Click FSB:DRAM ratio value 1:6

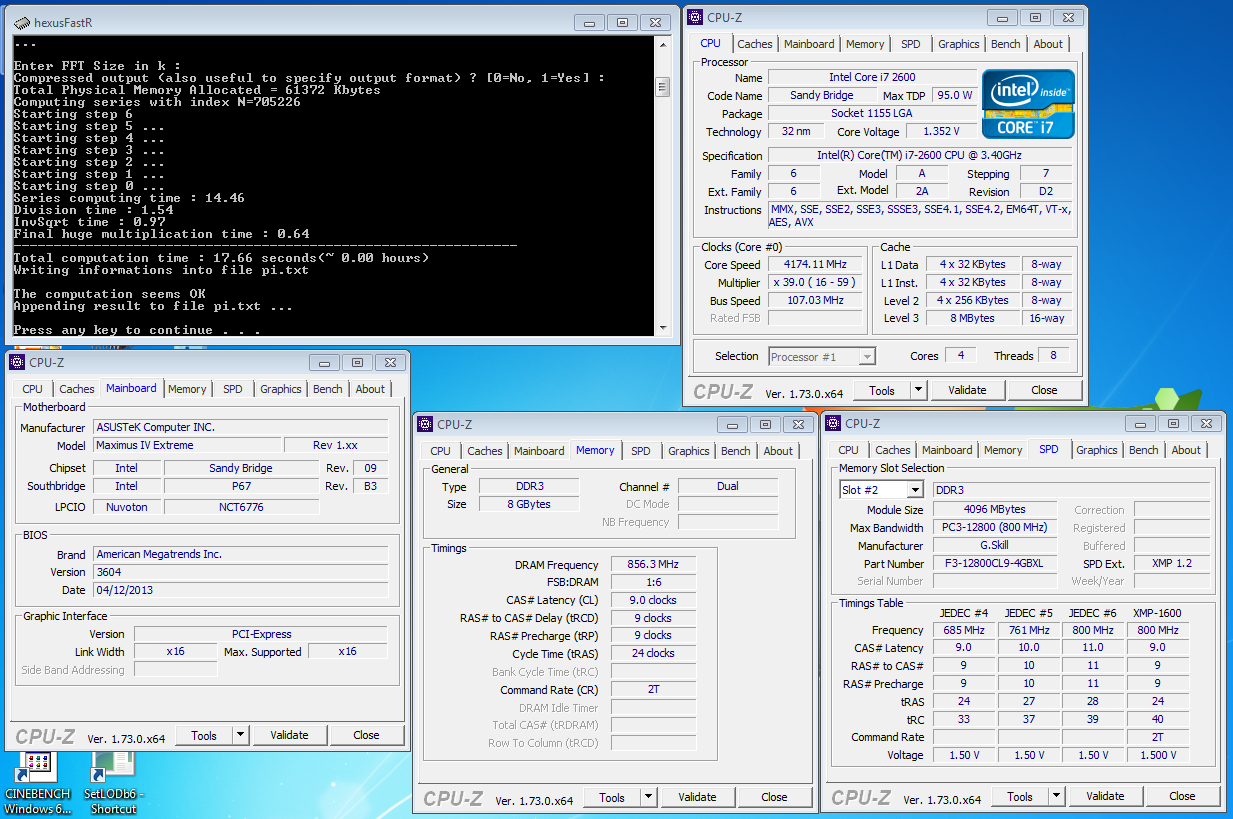click(x=653, y=583)
